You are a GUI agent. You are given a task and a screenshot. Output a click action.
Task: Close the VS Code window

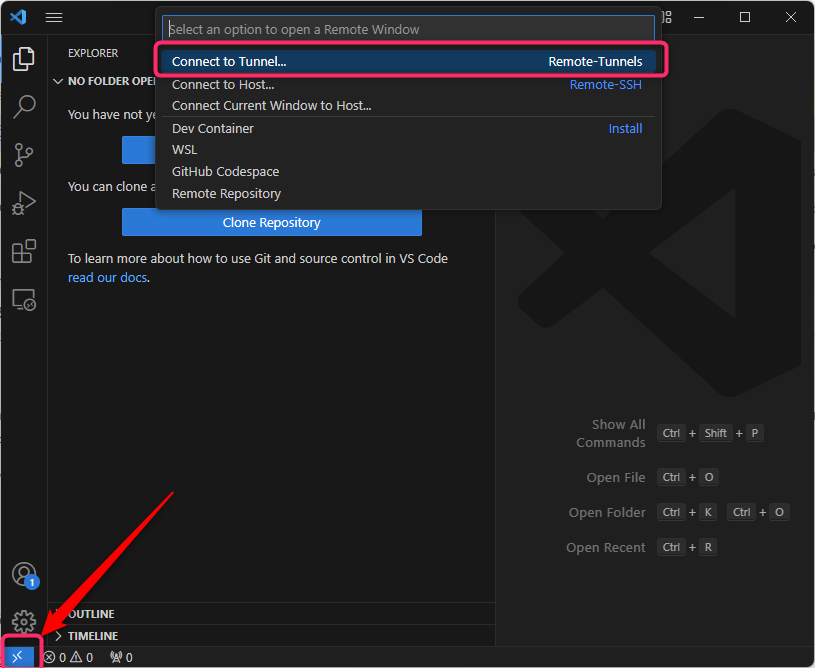pos(791,18)
